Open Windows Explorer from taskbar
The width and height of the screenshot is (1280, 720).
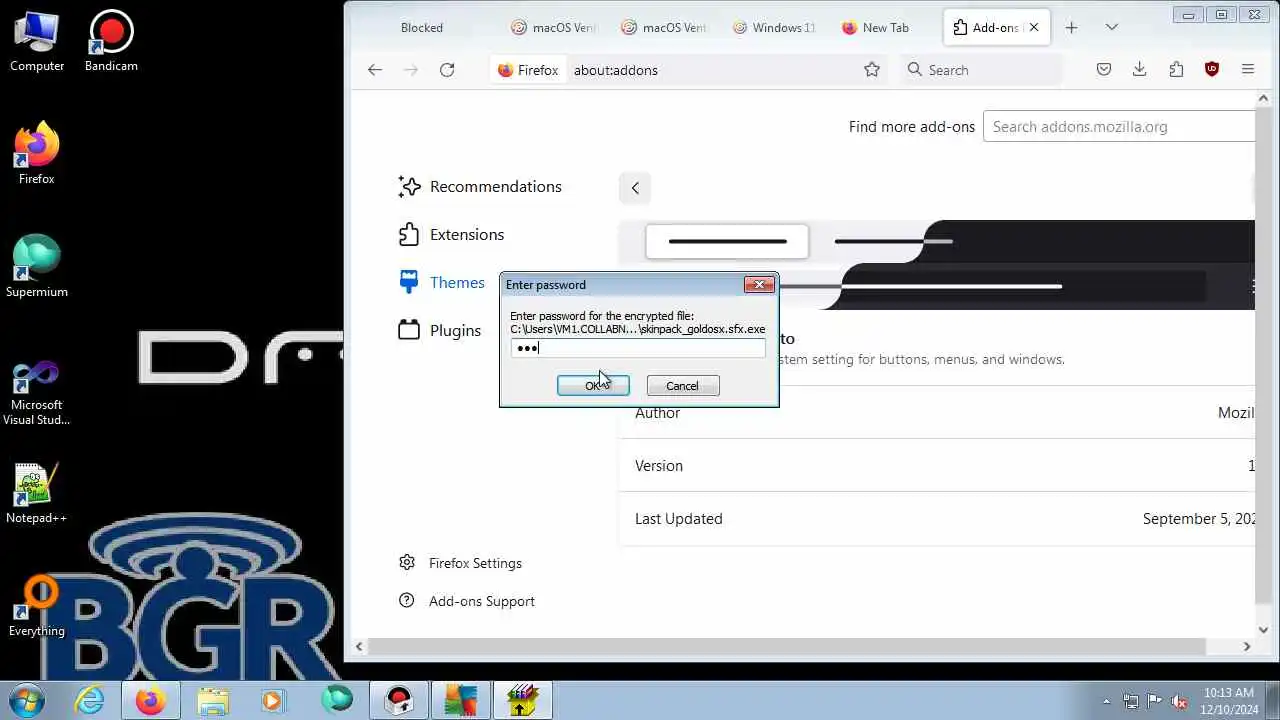213,700
